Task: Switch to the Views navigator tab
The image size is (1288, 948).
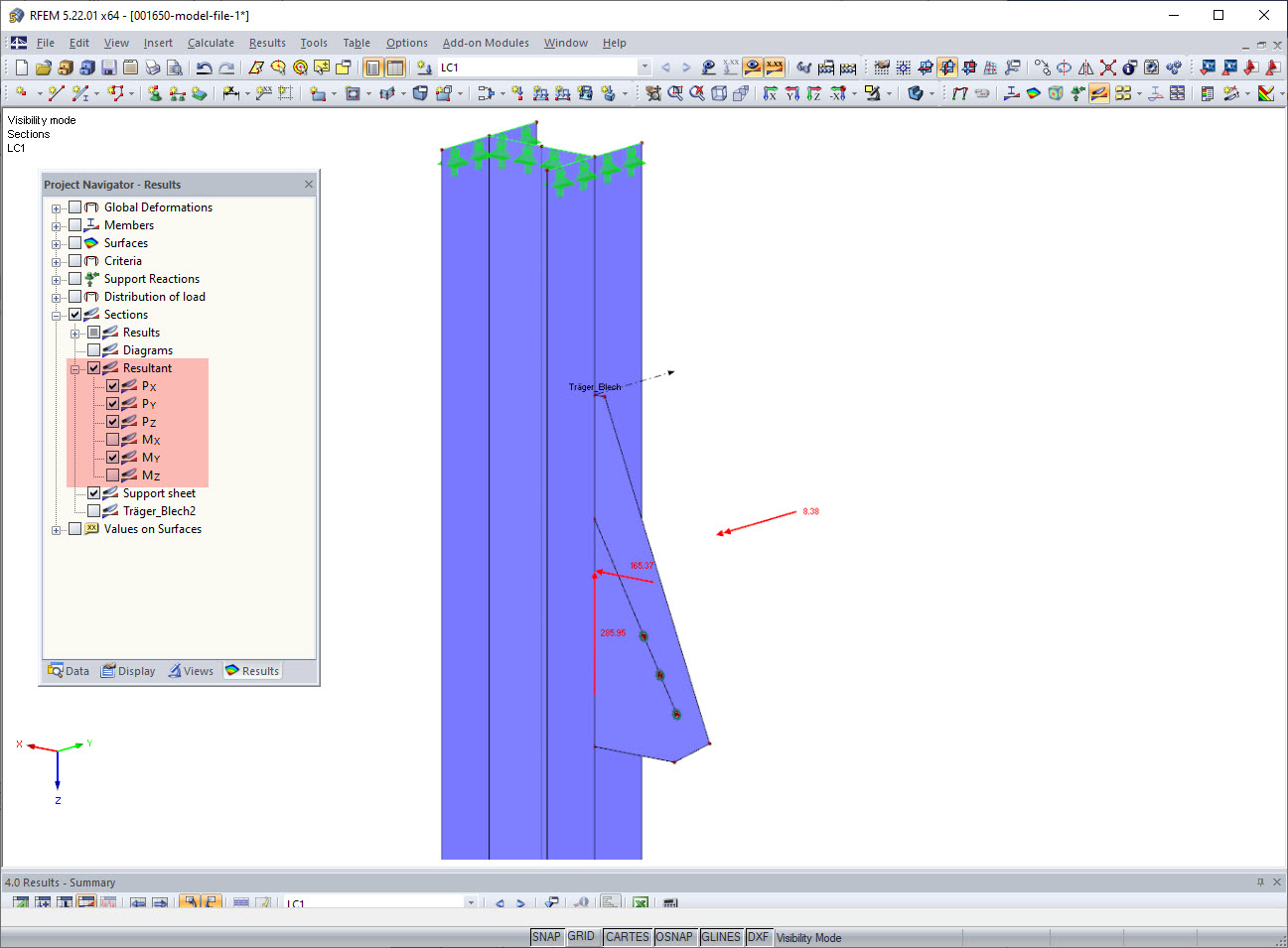Action: coord(191,671)
